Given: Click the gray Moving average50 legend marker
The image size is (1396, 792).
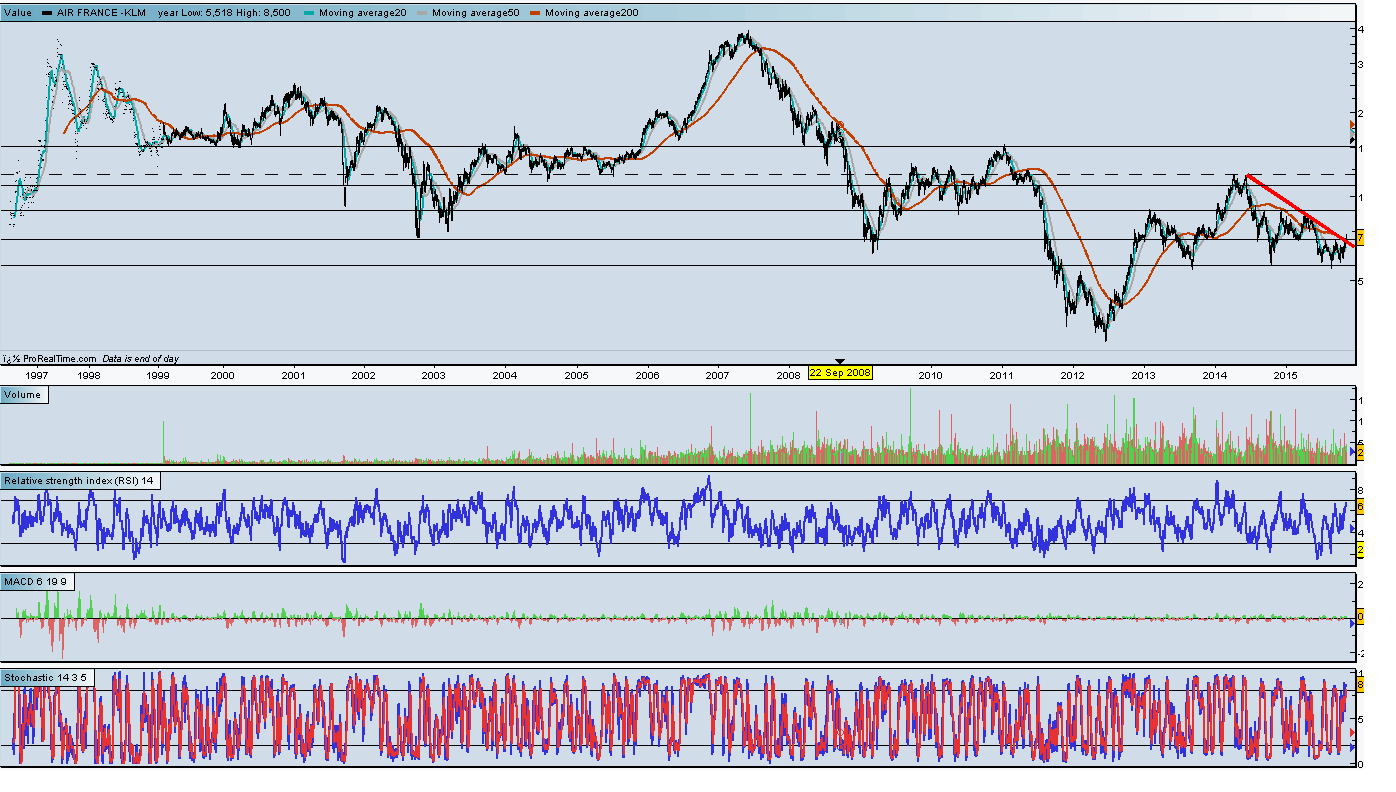Looking at the screenshot, I should (424, 13).
